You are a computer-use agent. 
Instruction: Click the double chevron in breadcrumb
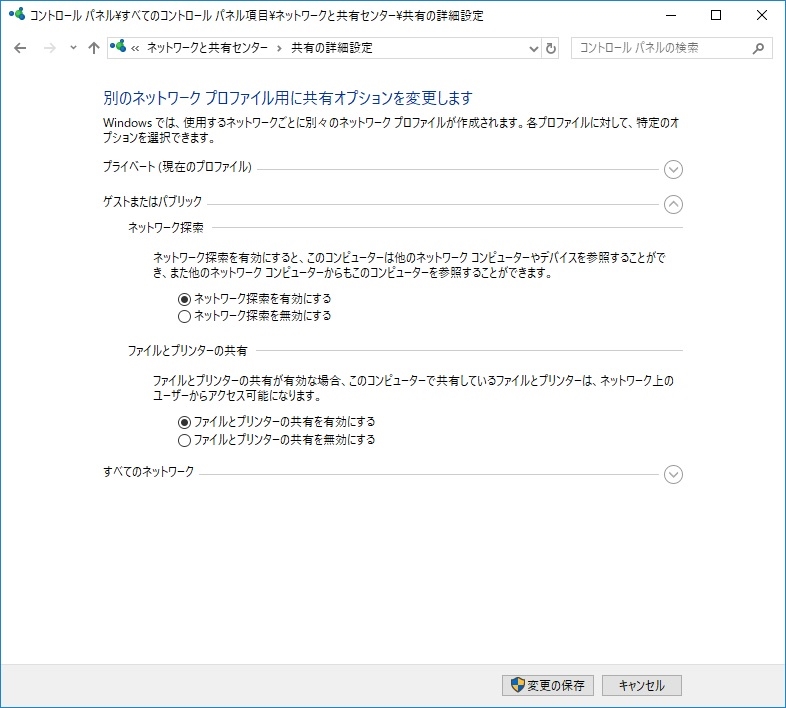coord(135,48)
